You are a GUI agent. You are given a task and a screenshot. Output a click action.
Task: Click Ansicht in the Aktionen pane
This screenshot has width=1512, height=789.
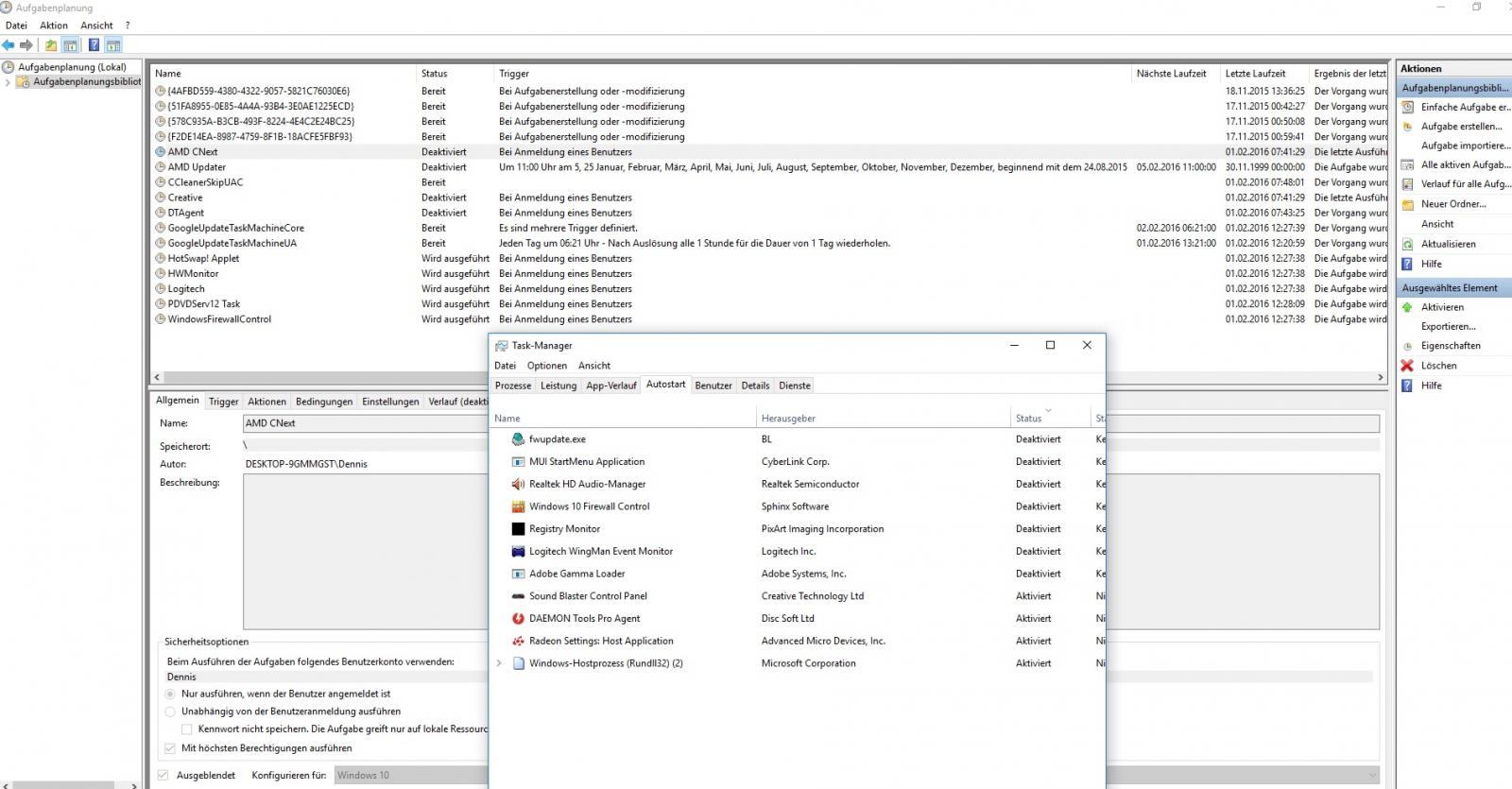[x=1437, y=224]
